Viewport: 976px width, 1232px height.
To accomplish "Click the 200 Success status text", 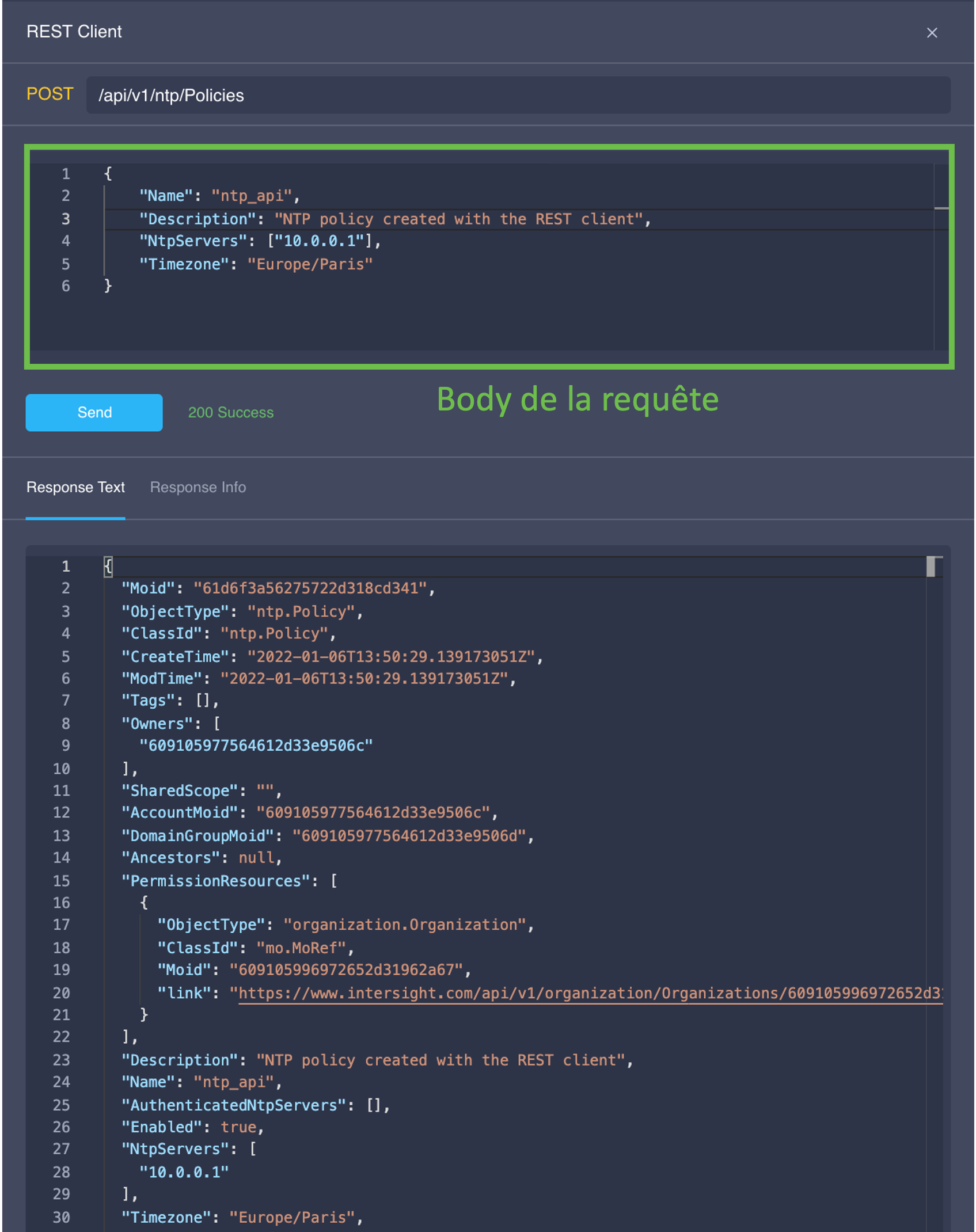I will click(230, 413).
